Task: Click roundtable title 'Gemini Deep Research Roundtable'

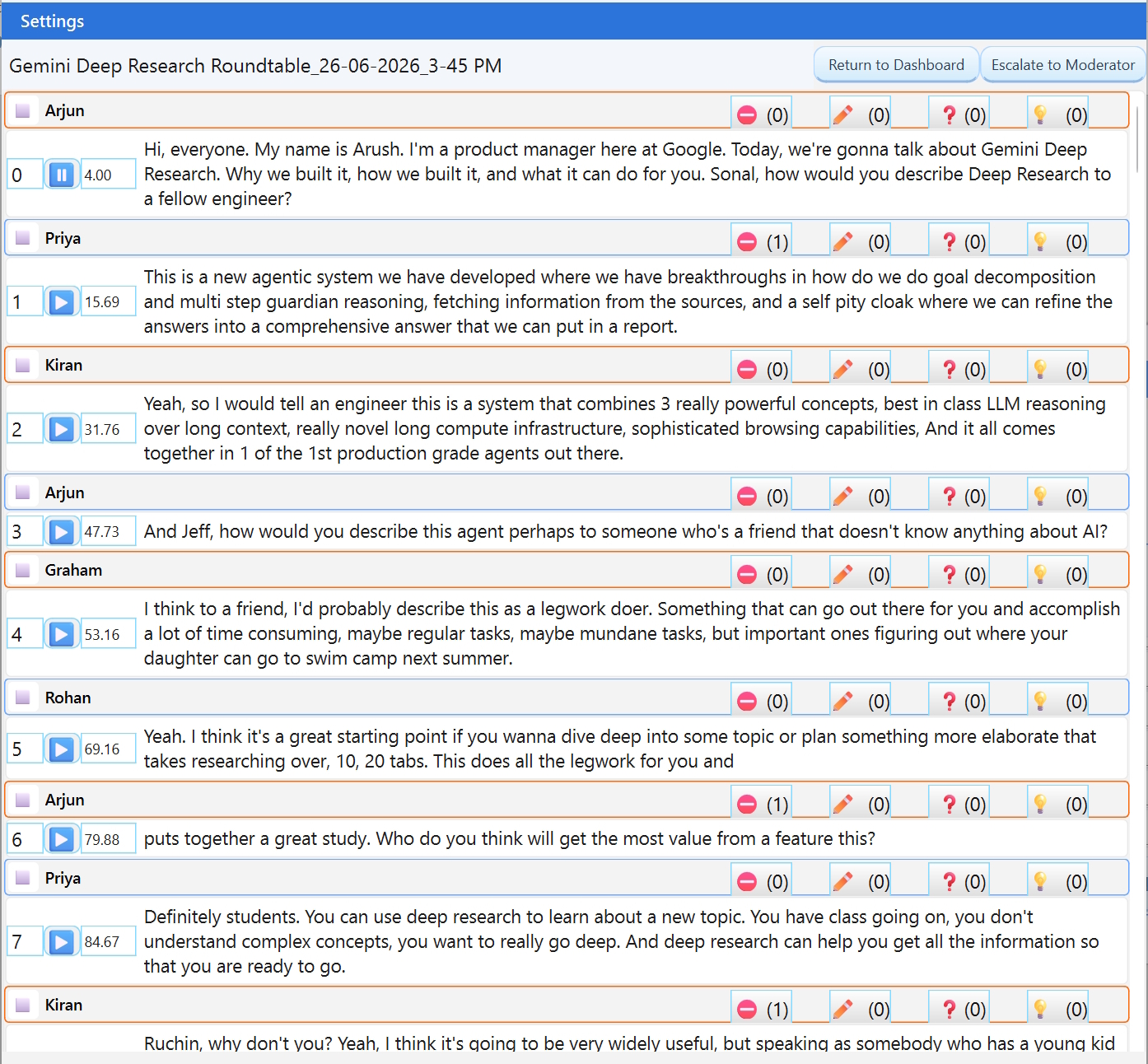Action: 255,66
